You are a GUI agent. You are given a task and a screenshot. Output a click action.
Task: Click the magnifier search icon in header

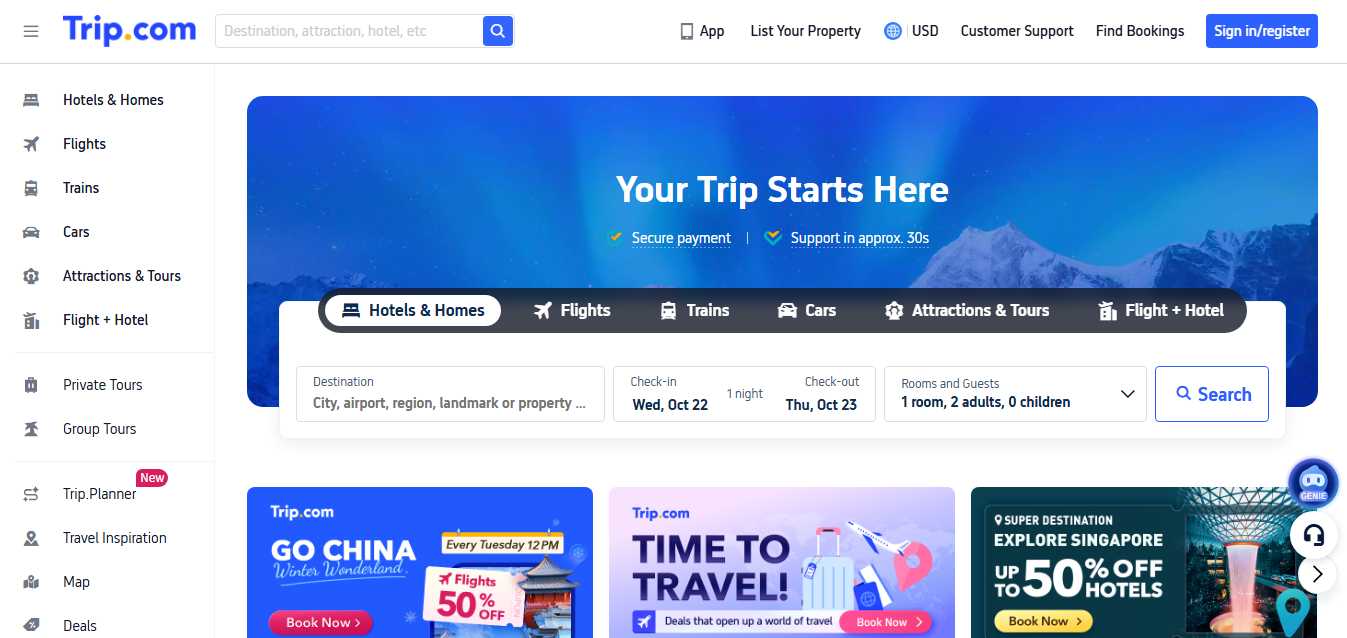tap(498, 31)
